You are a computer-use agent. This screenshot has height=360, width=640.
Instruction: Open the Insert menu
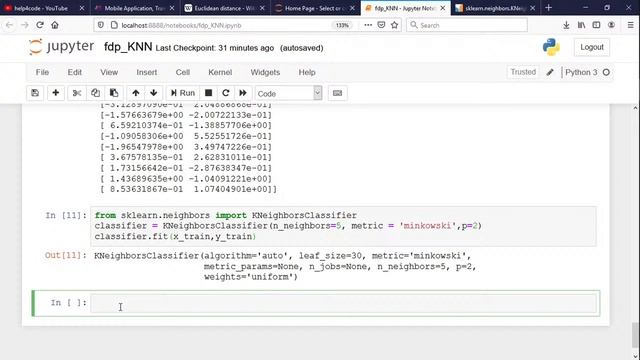coord(147,72)
